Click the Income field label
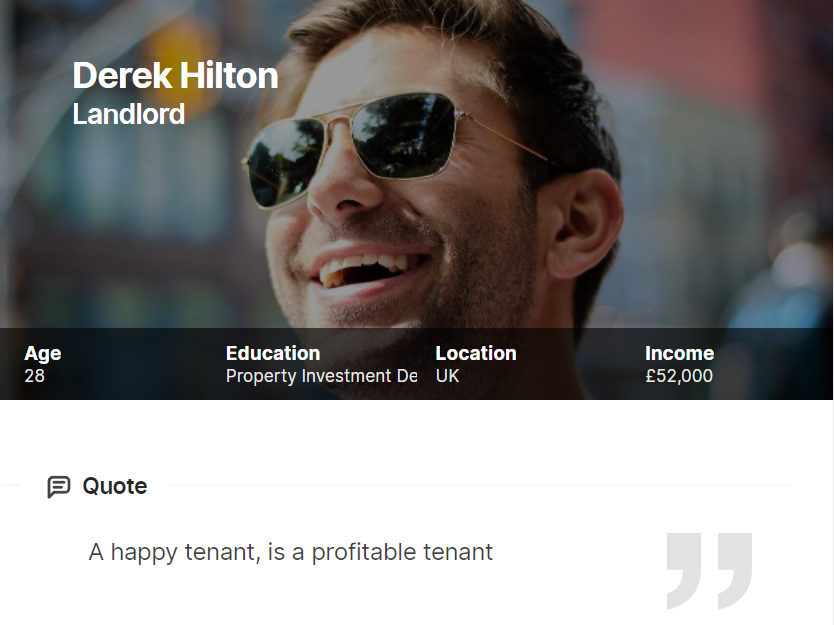 click(679, 353)
